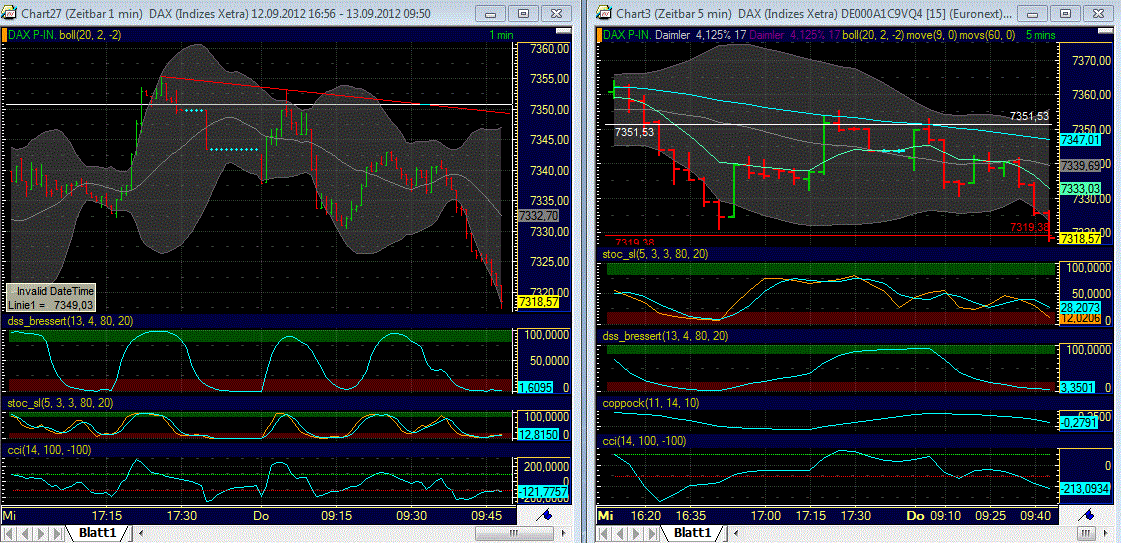
Task: Click the 3,3501 dss_bressert value
Action: 1076,387
